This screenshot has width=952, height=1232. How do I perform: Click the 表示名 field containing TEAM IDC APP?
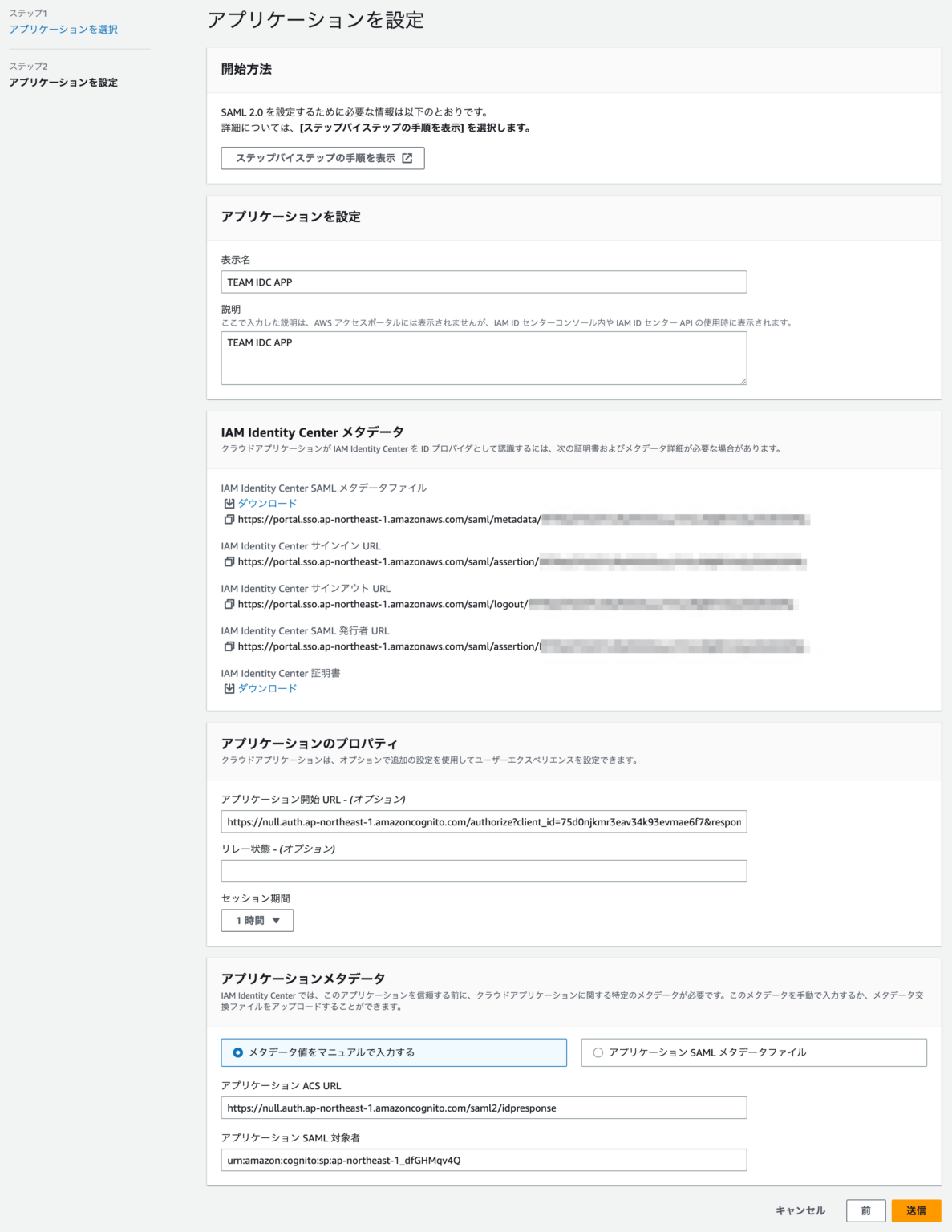(x=484, y=282)
